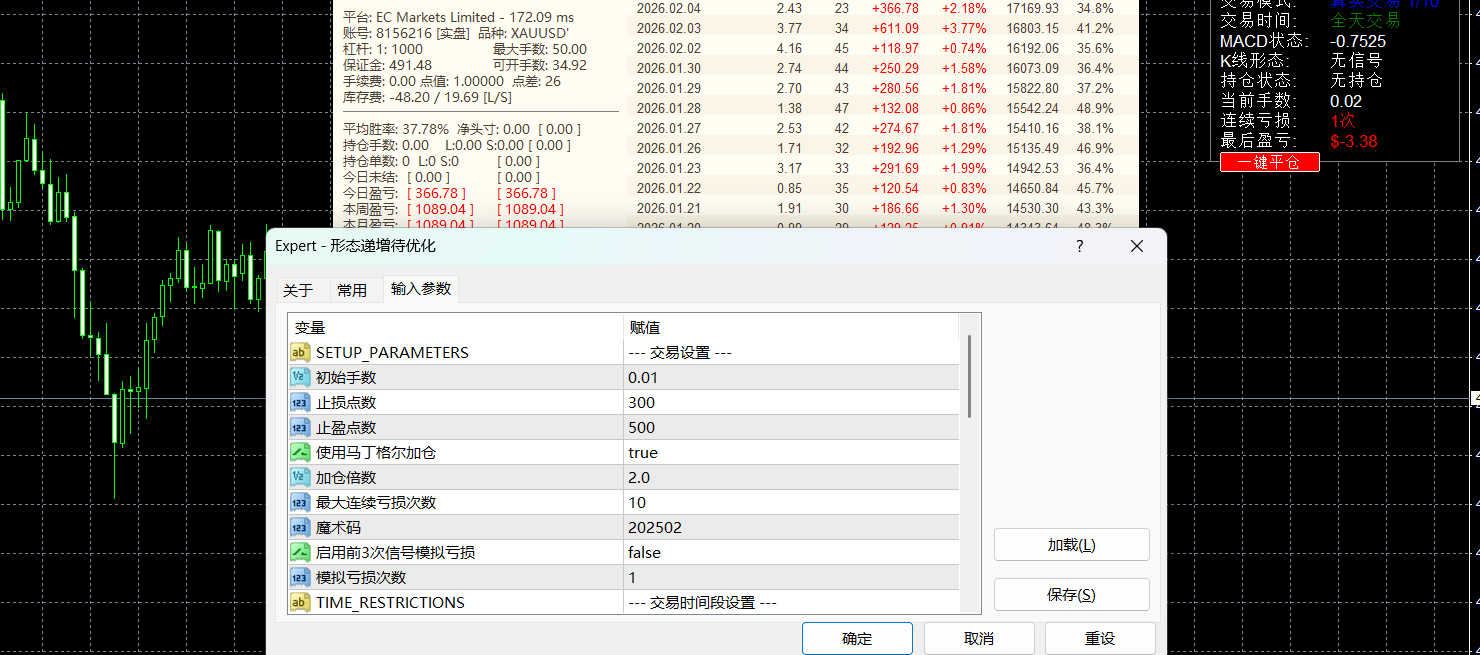
Task: Click the 保存(S) button
Action: pos(1072,595)
